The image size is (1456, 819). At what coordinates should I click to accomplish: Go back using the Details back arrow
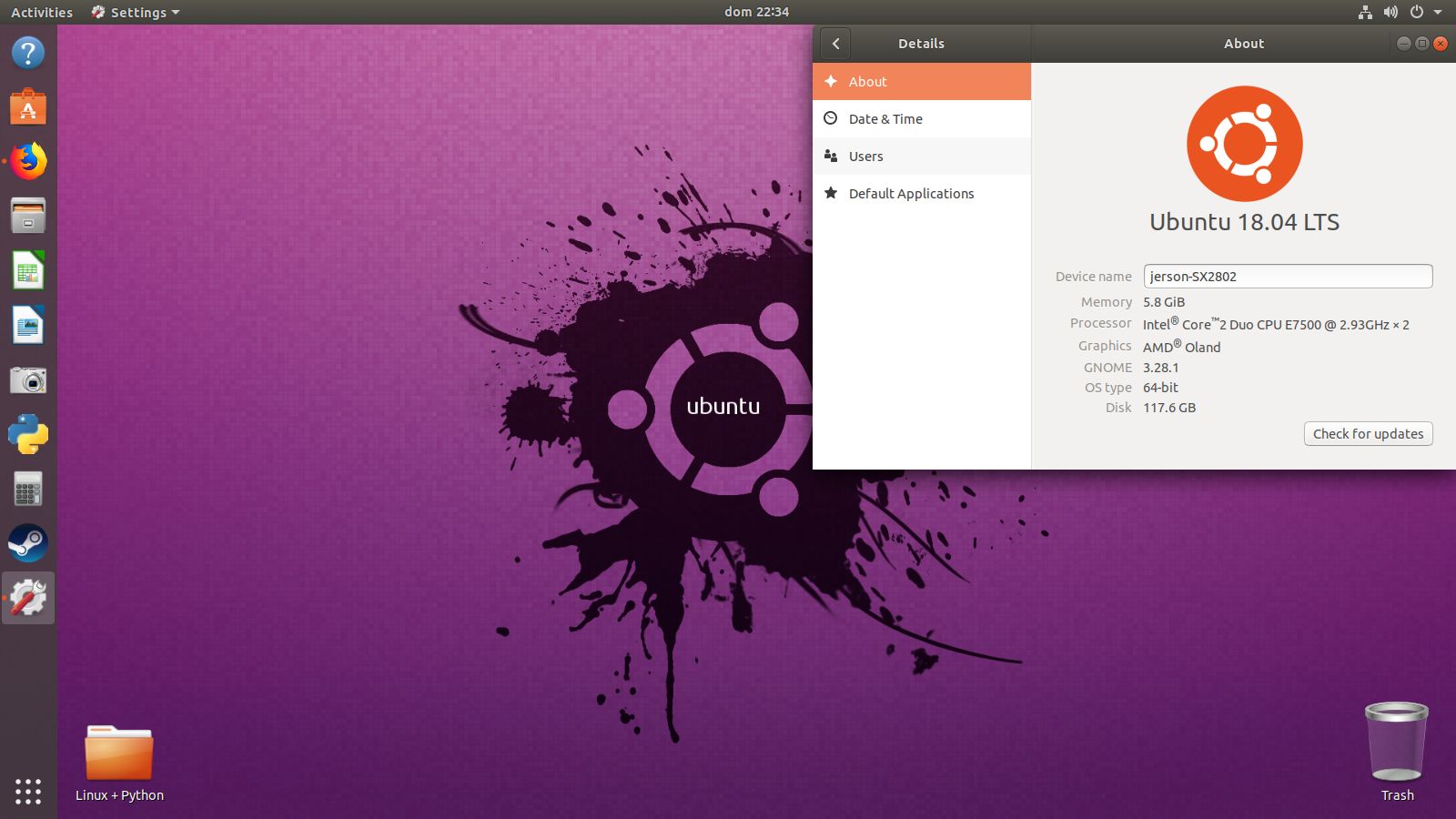[x=834, y=43]
